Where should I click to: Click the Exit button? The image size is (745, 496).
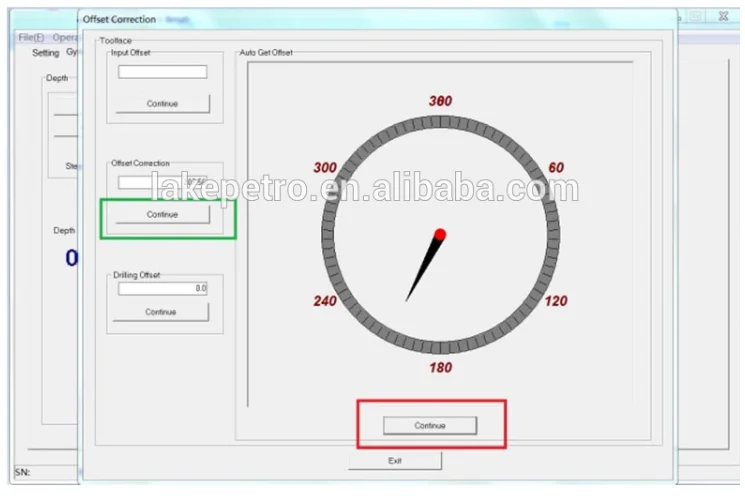[x=395, y=461]
